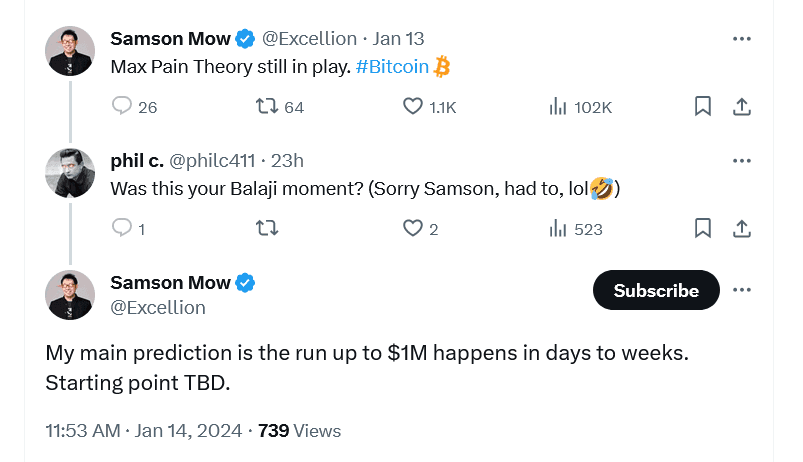The image size is (803, 462).
Task: Share phil c.'s reply
Action: click(742, 229)
